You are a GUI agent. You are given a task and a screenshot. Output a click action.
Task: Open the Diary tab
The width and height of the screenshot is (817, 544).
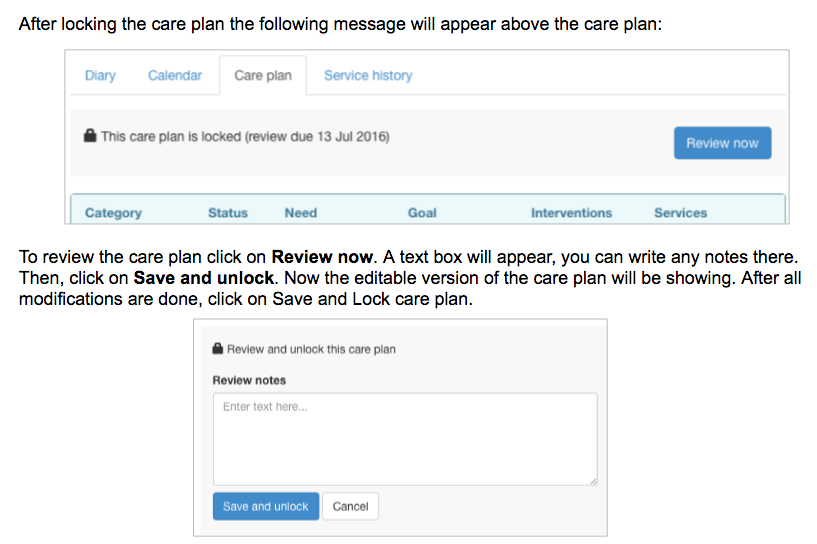coord(100,76)
